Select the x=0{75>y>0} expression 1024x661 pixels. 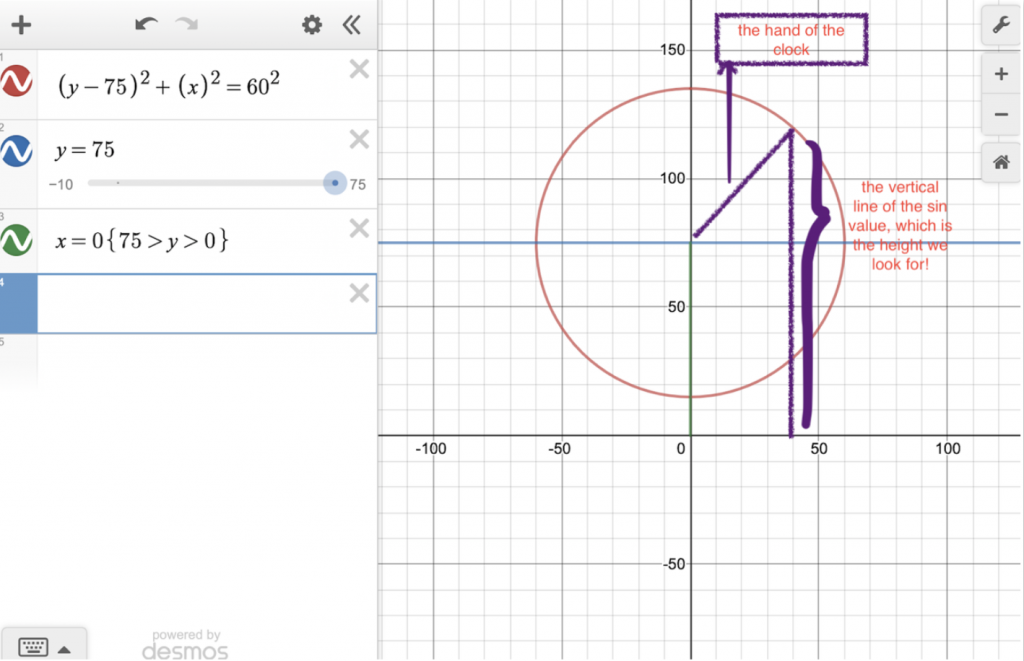[142, 240]
